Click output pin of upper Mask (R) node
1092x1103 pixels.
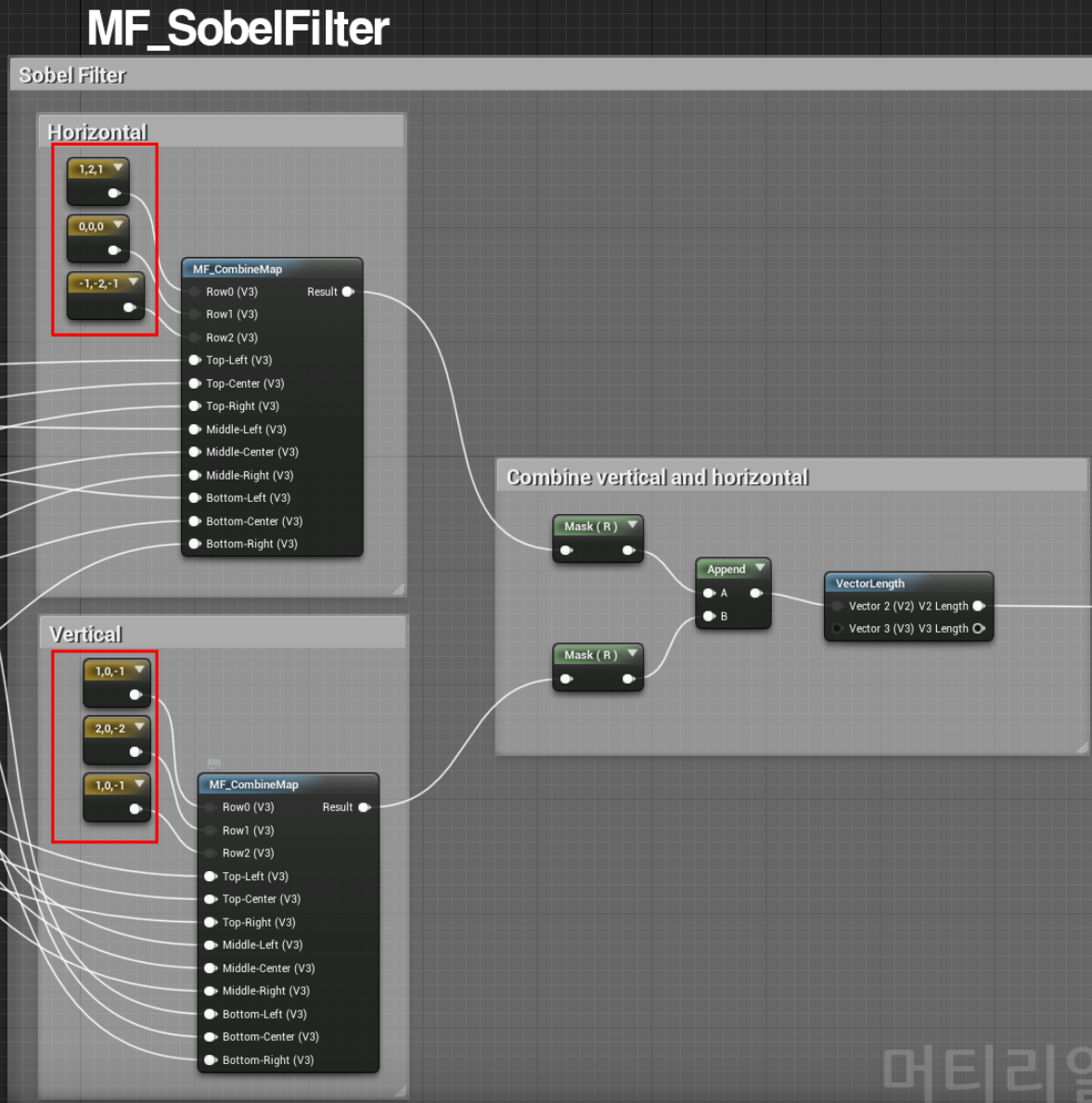coord(629,550)
